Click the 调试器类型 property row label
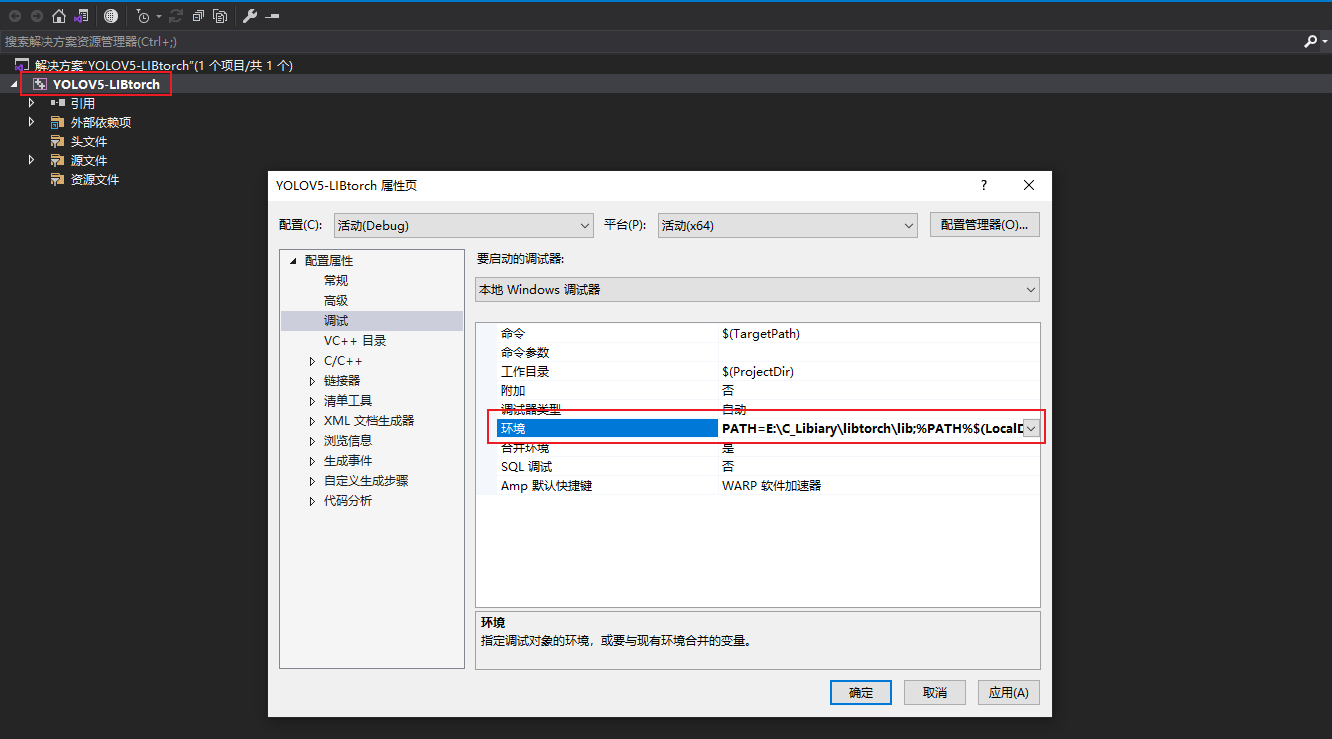 click(x=531, y=409)
